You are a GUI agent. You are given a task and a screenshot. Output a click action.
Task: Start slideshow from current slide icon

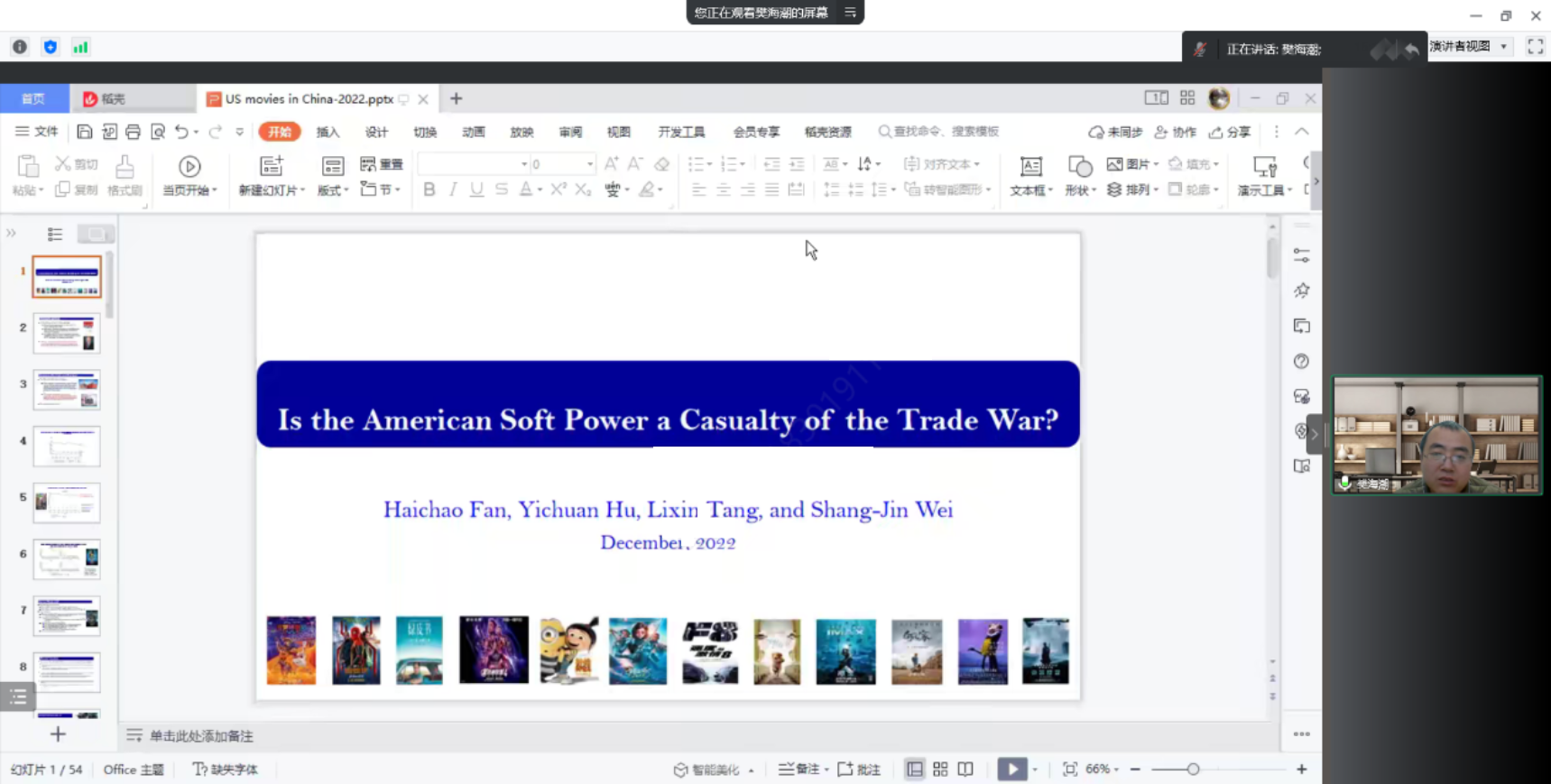(189, 175)
